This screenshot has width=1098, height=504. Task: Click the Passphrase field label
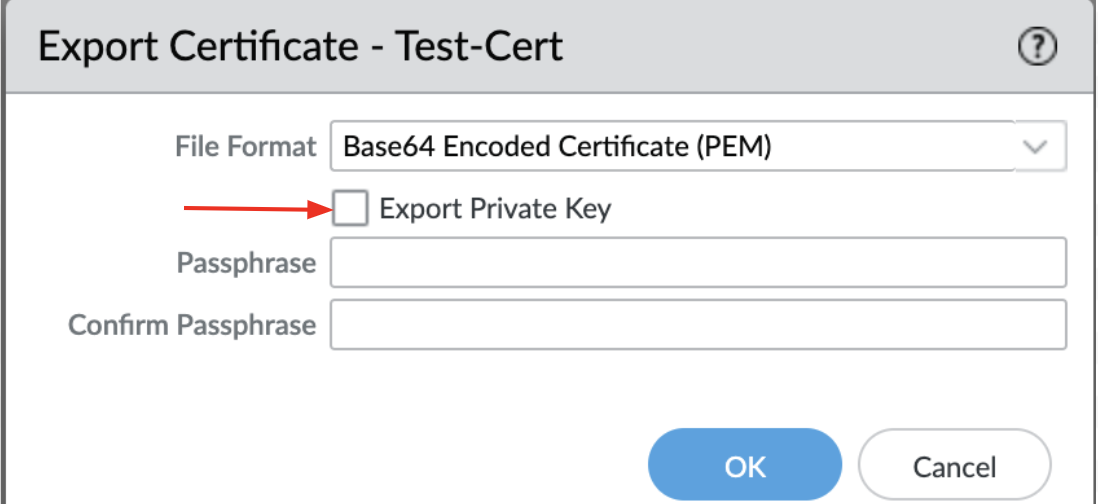click(x=246, y=265)
